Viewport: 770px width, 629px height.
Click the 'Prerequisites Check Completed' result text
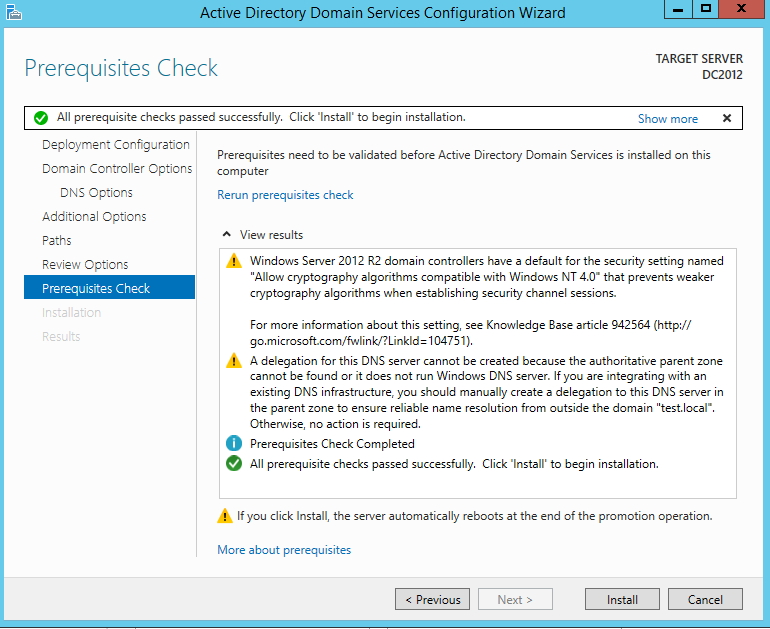pos(332,443)
